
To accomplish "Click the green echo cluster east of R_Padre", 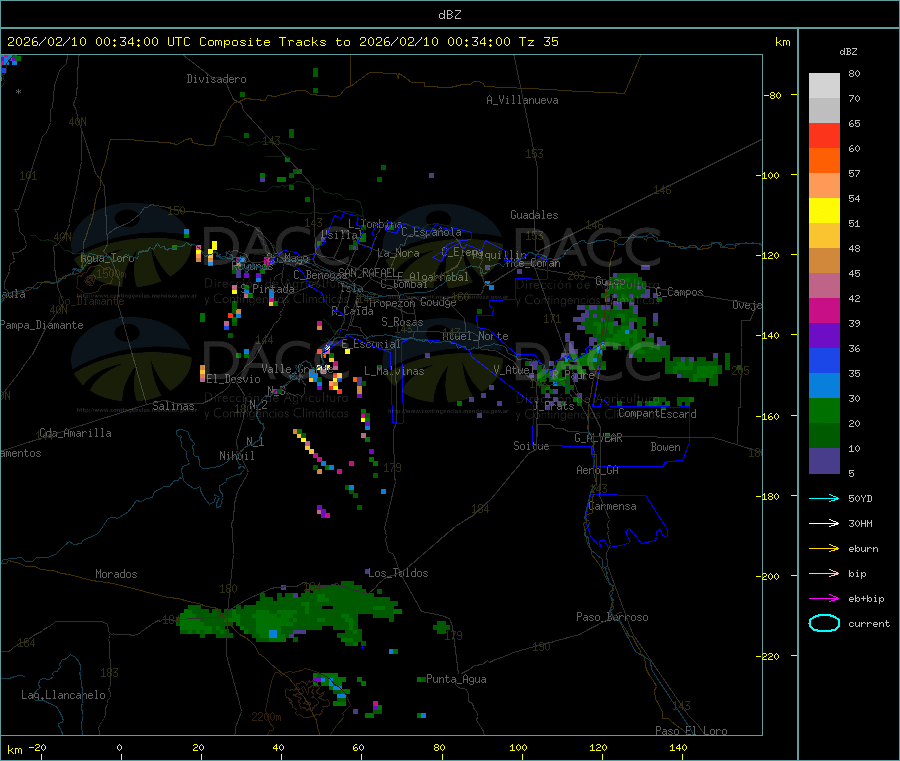I will pyautogui.click(x=697, y=367).
